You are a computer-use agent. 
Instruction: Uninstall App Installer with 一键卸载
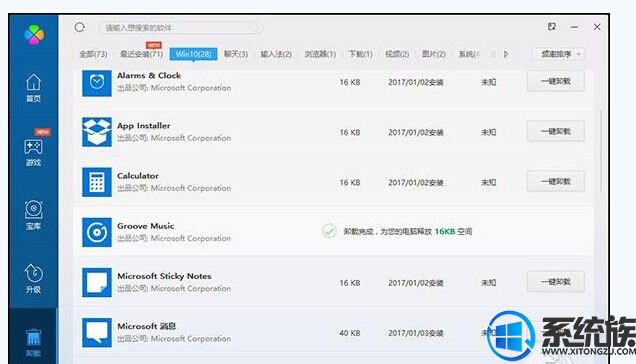(555, 131)
